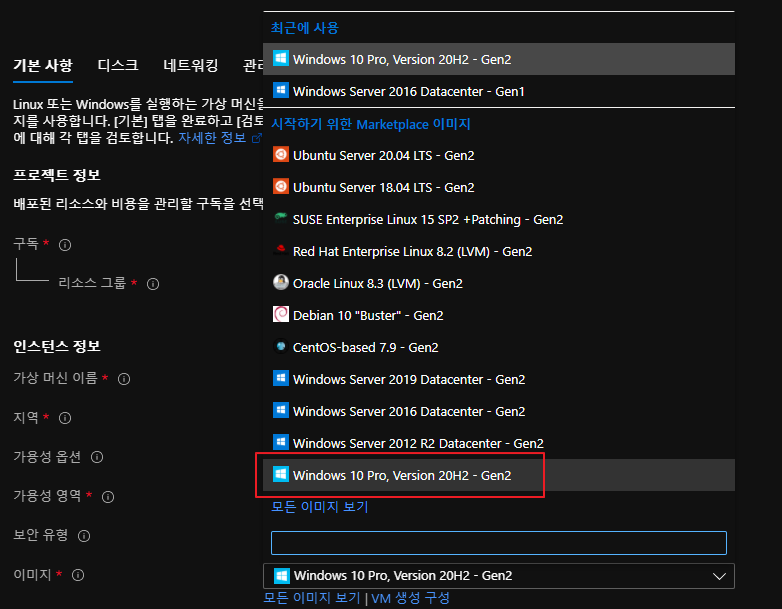This screenshot has height=609, width=782.
Task: Select Windows Server 2019 Datacenter - Gen2
Action: coord(499,379)
